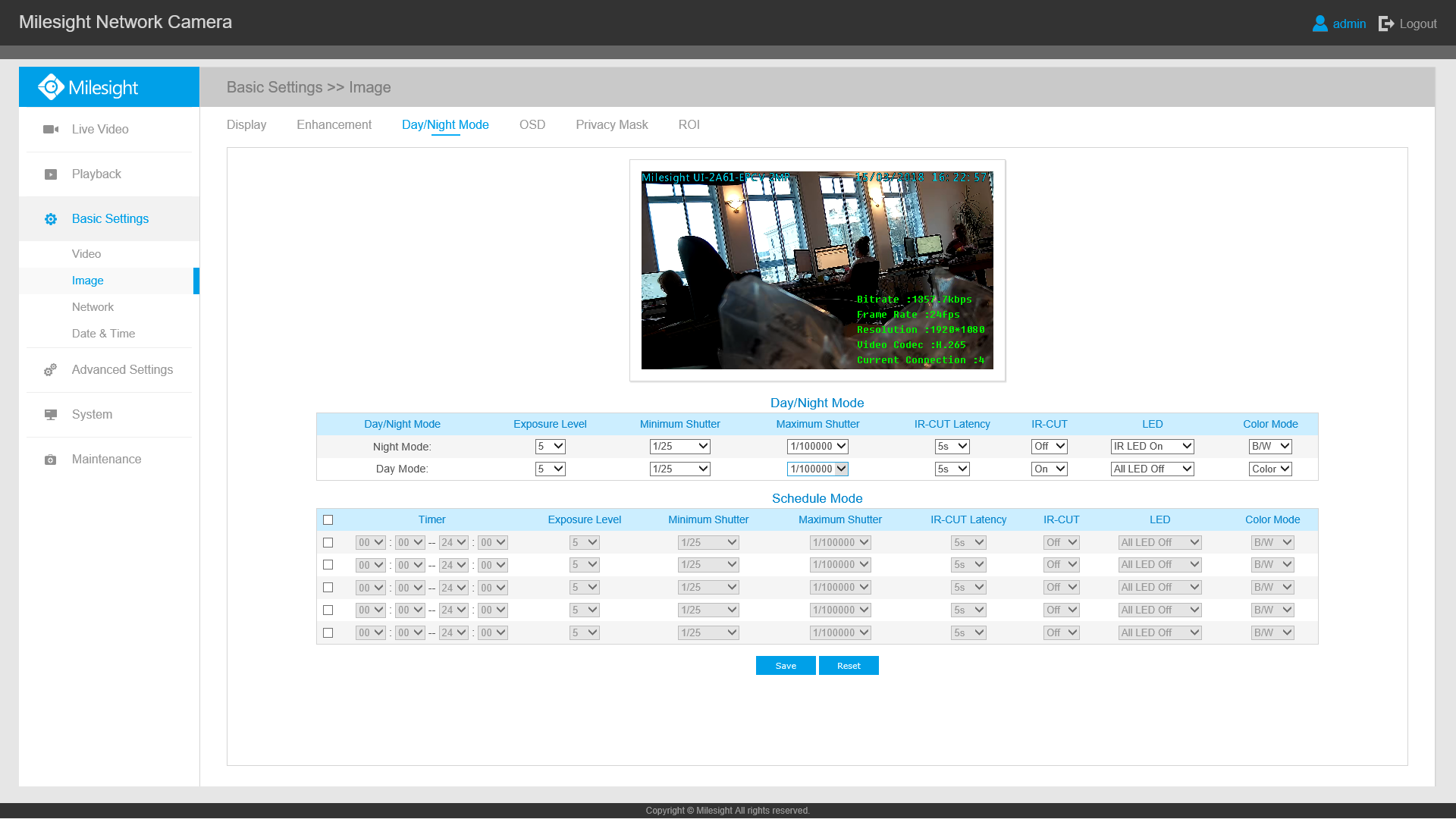Image resolution: width=1456 pixels, height=819 pixels.
Task: Switch to the OSD tab
Action: (532, 125)
